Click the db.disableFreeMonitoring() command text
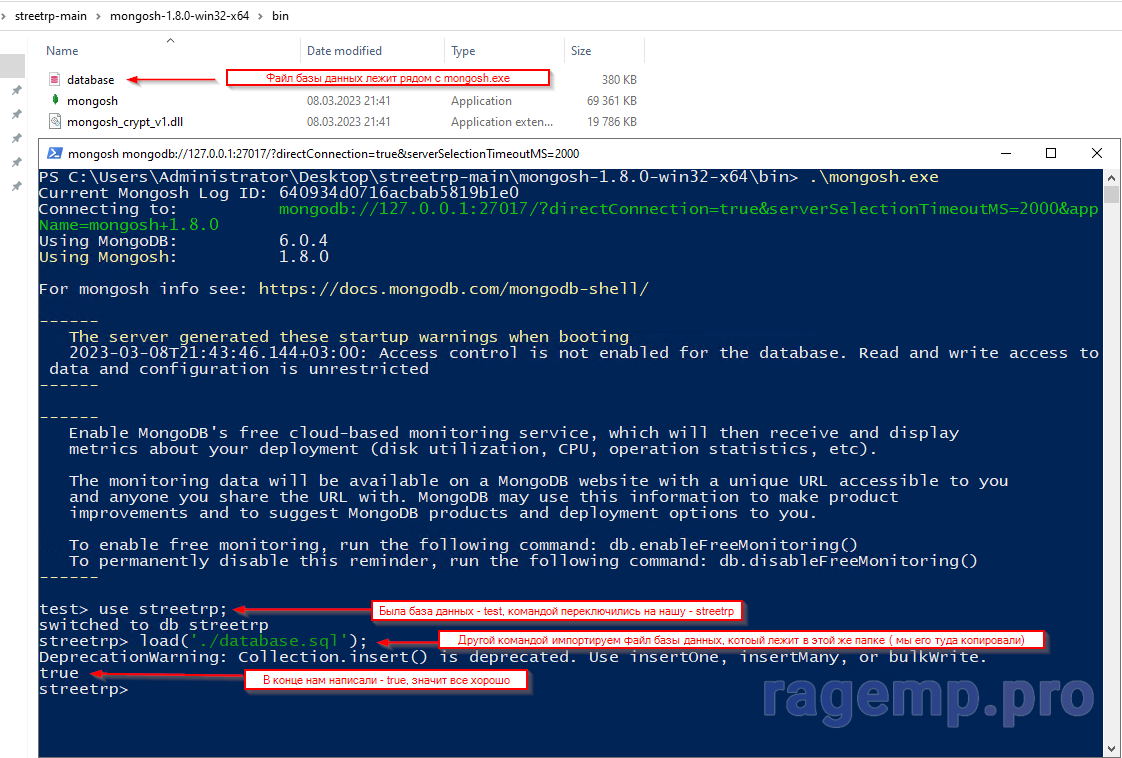 848,561
